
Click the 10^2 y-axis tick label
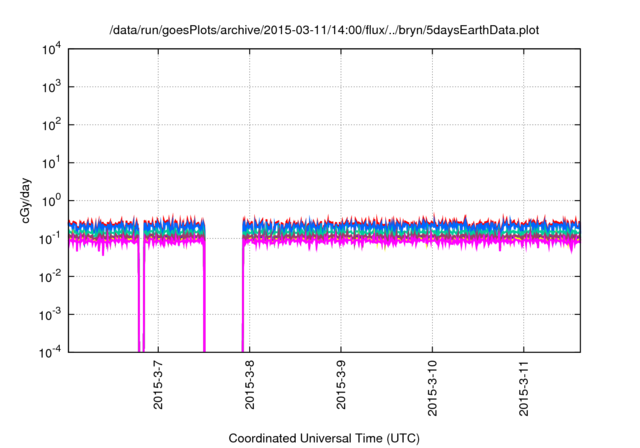(x=52, y=125)
